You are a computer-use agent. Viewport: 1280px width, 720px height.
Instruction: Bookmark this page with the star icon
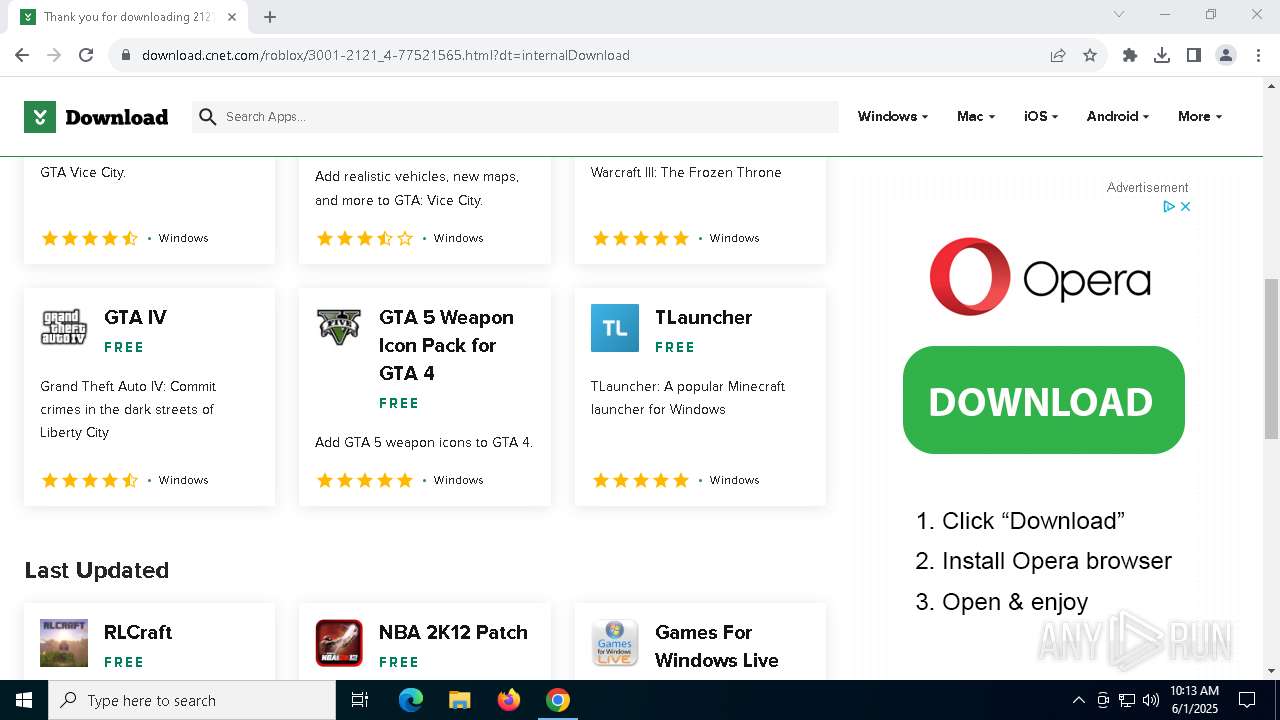tap(1090, 55)
